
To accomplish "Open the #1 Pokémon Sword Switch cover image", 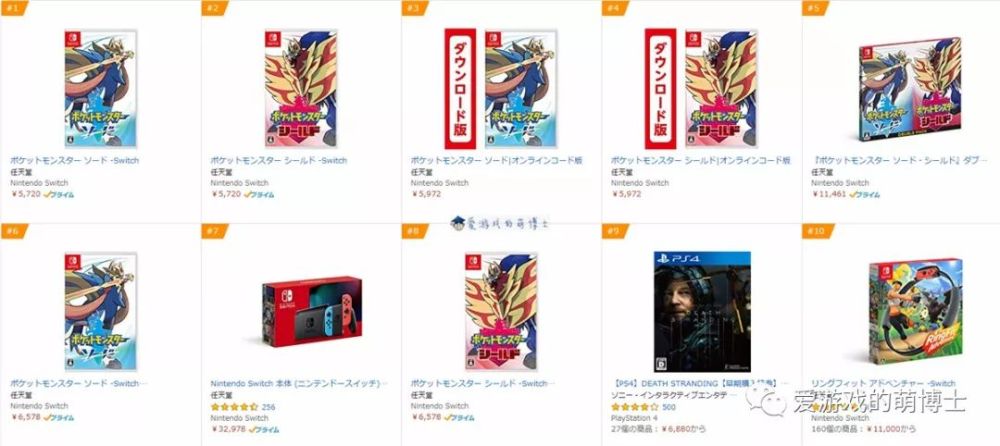I will [x=101, y=89].
